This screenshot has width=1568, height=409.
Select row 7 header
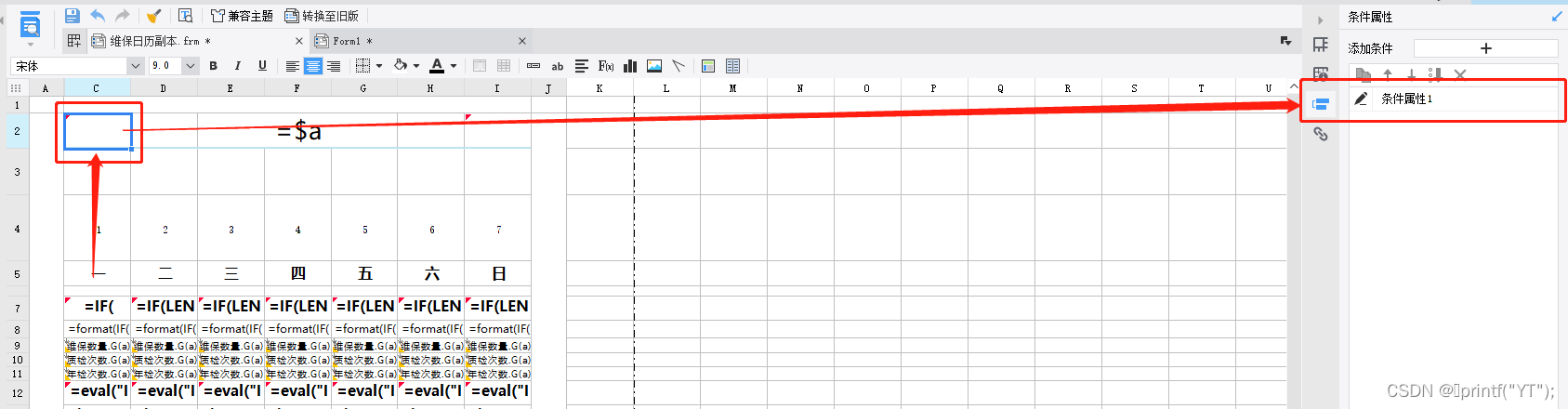pos(17,308)
